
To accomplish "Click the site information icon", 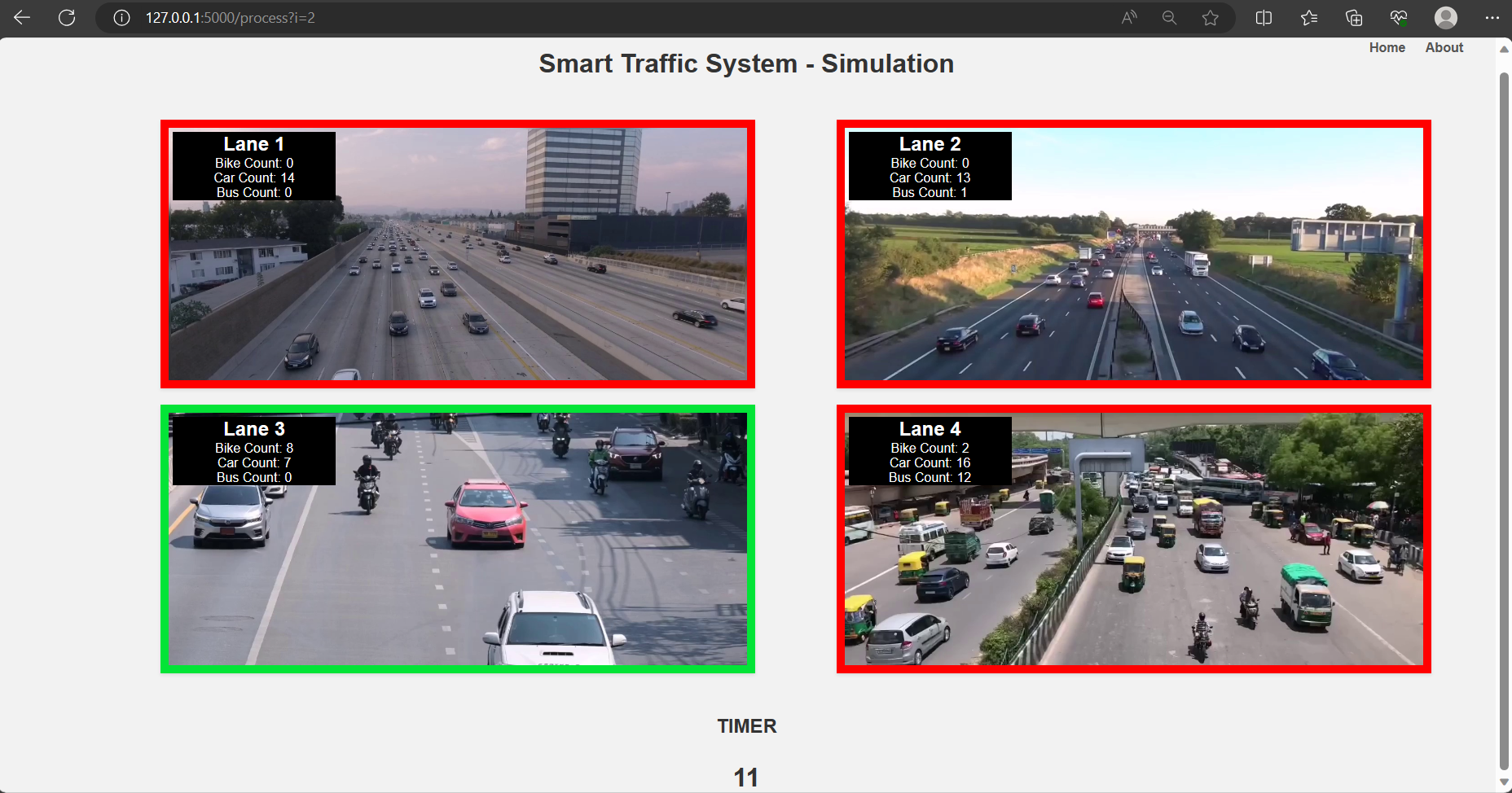I will [121, 18].
